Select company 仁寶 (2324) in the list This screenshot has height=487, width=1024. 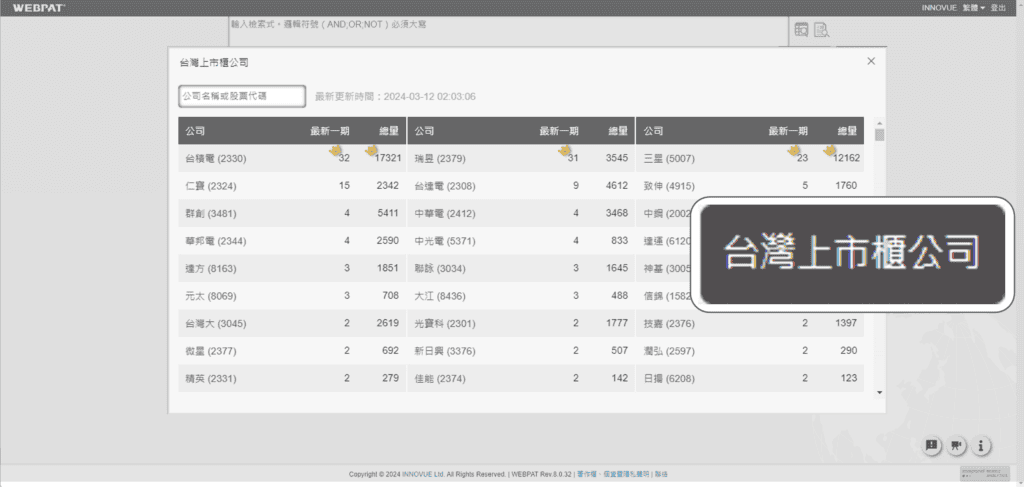(x=210, y=185)
